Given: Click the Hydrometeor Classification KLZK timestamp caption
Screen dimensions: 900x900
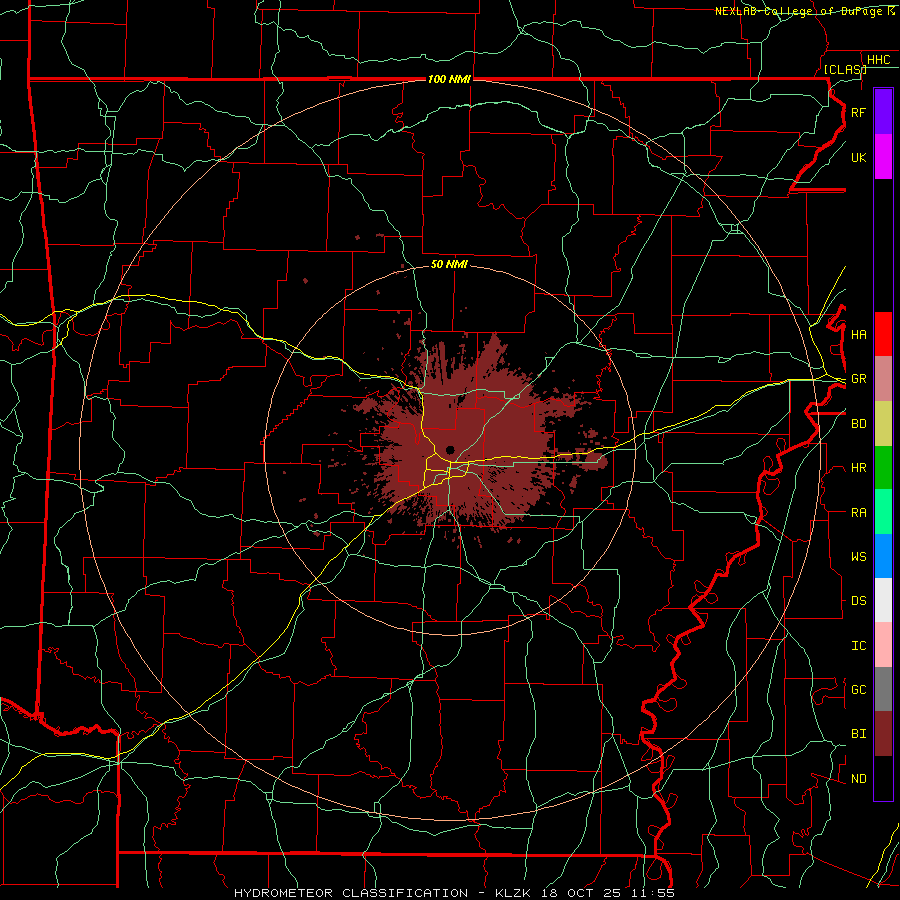Looking at the screenshot, I should tap(454, 893).
